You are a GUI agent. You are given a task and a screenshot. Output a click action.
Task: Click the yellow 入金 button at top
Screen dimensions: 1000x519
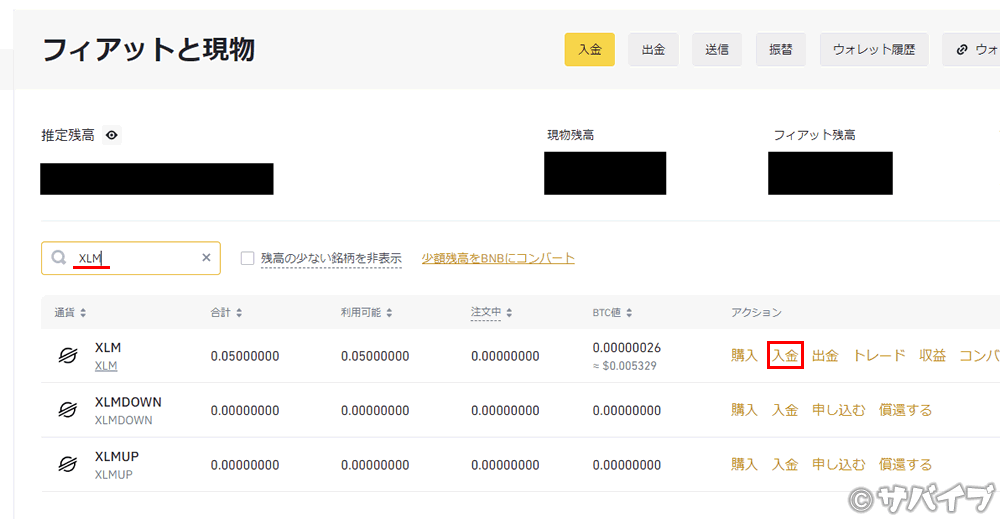pyautogui.click(x=589, y=50)
